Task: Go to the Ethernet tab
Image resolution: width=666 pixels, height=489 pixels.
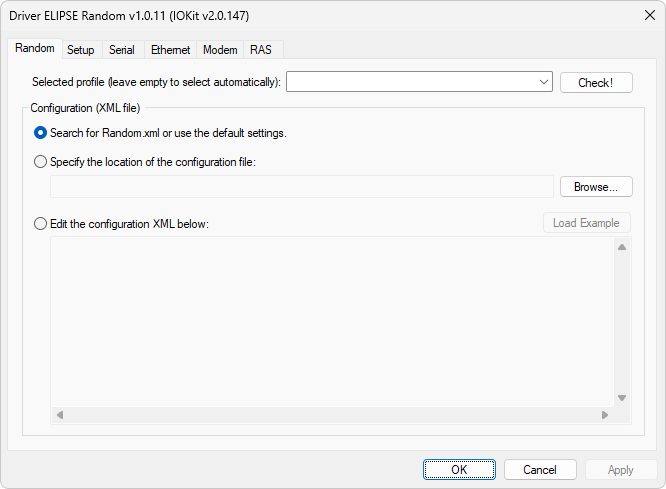Action: click(x=169, y=50)
